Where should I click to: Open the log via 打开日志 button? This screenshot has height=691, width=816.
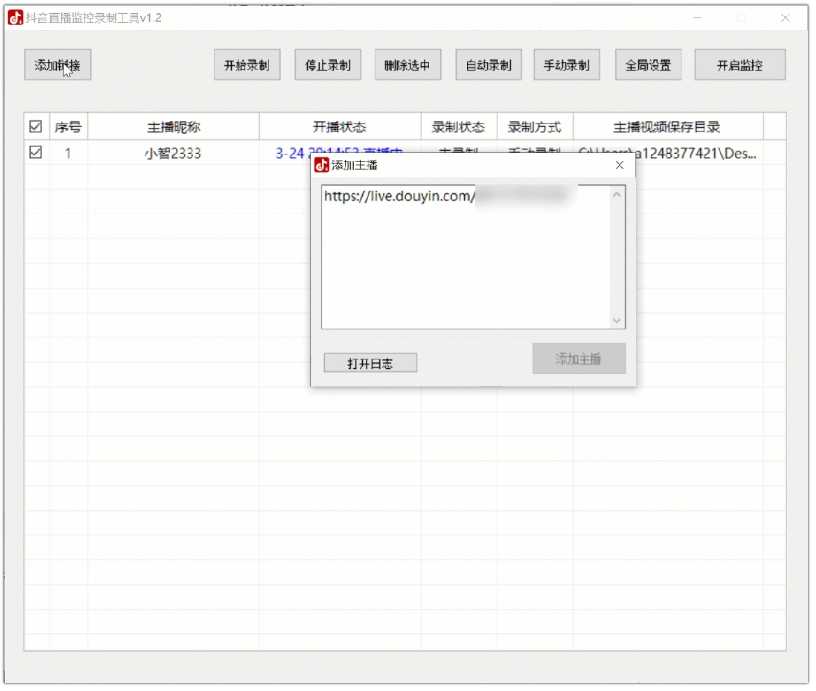pos(370,363)
